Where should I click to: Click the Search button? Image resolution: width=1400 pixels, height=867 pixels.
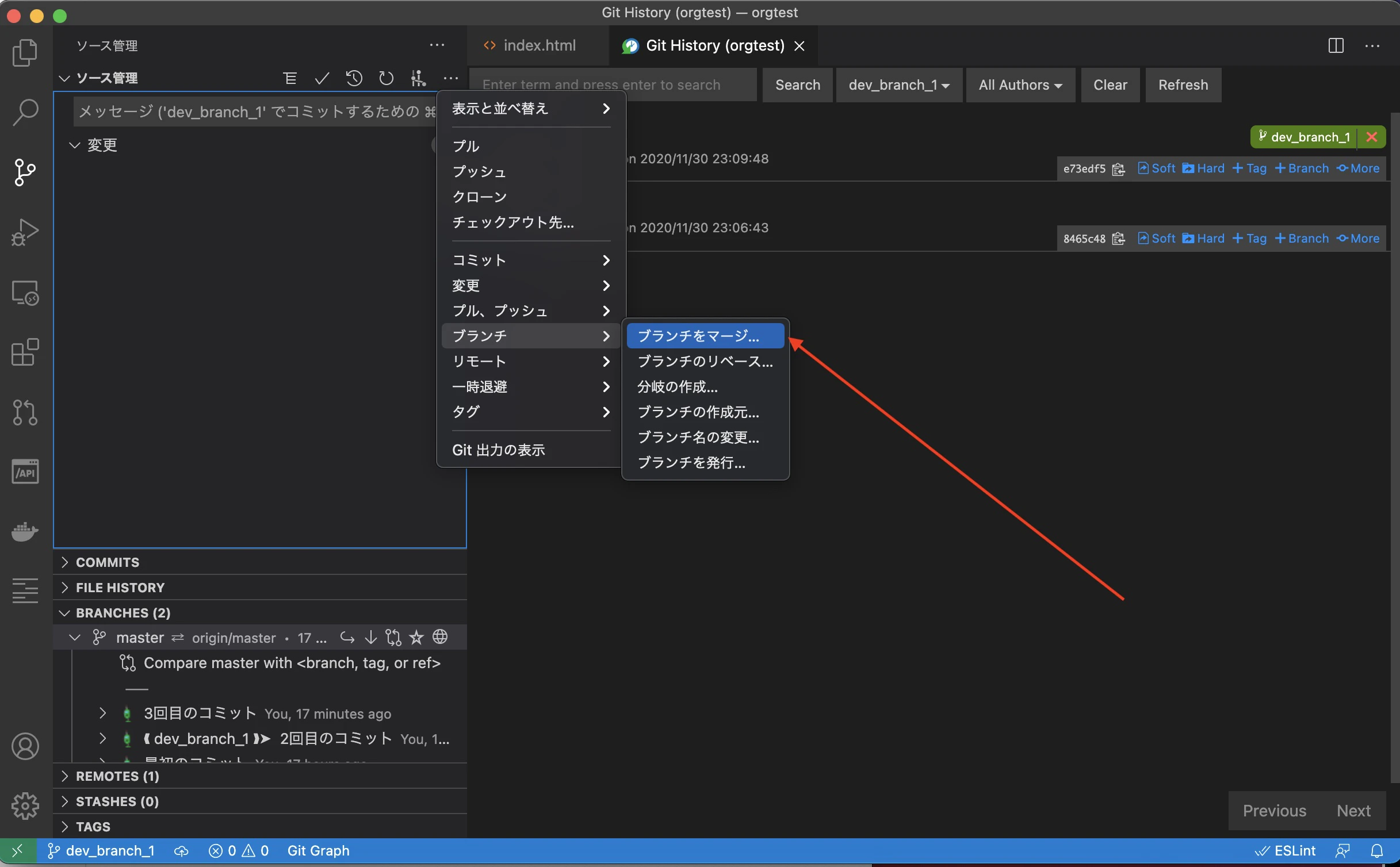797,85
